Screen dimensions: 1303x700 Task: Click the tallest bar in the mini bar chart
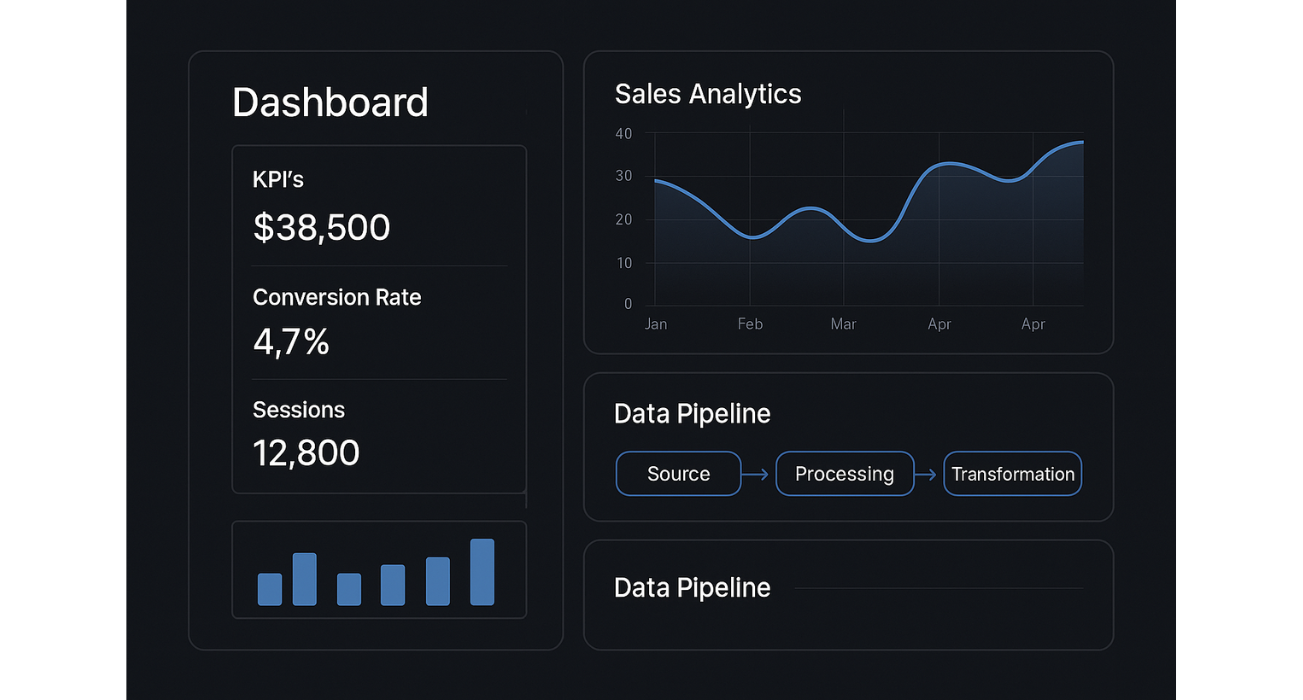481,572
